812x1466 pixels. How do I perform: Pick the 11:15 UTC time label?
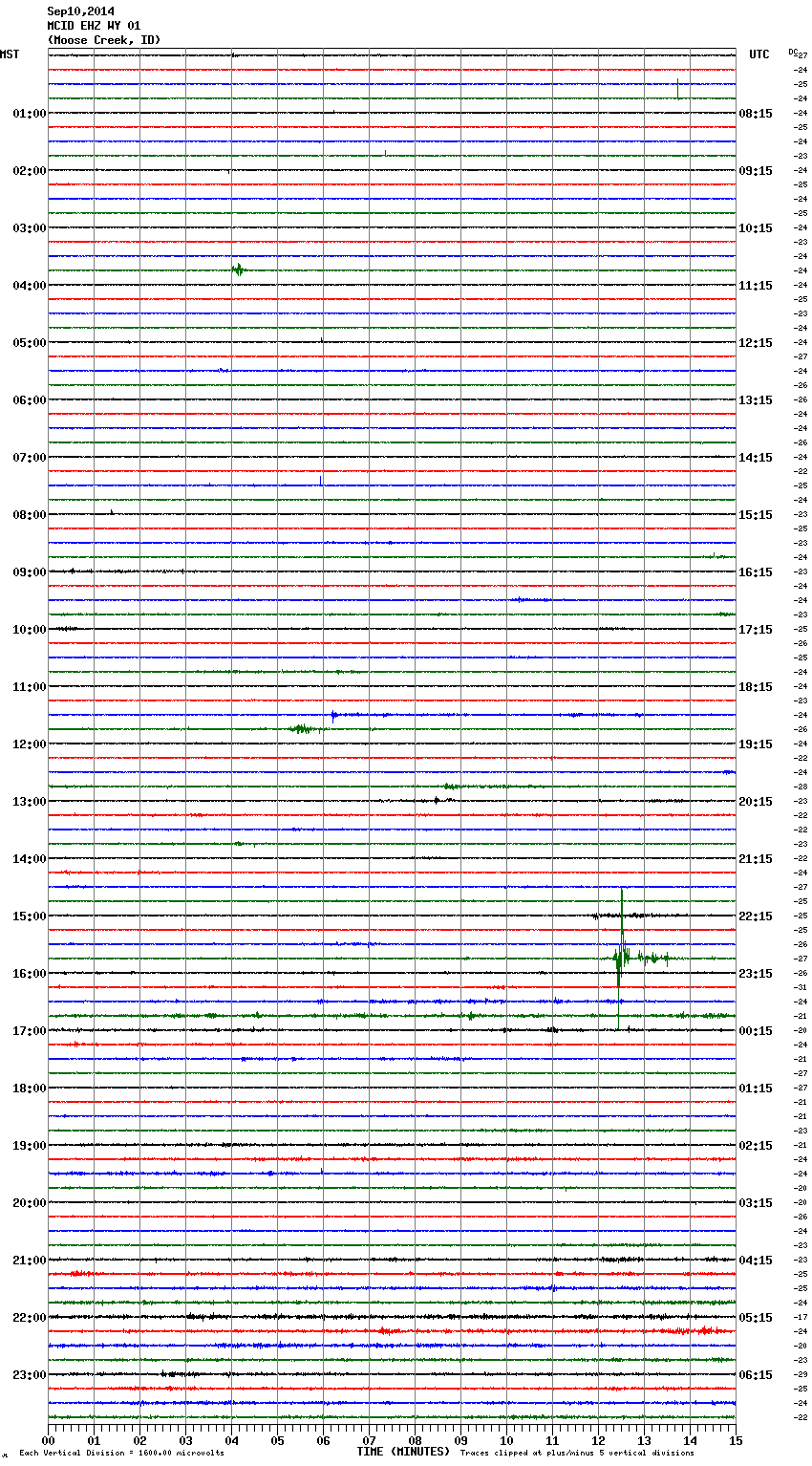click(756, 286)
